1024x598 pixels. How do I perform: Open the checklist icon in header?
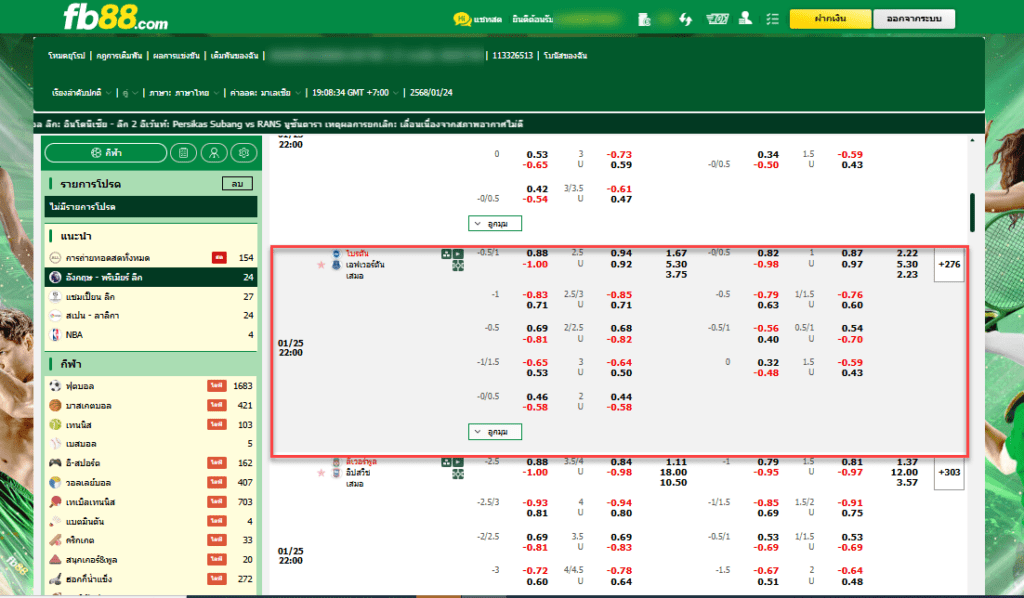773,19
